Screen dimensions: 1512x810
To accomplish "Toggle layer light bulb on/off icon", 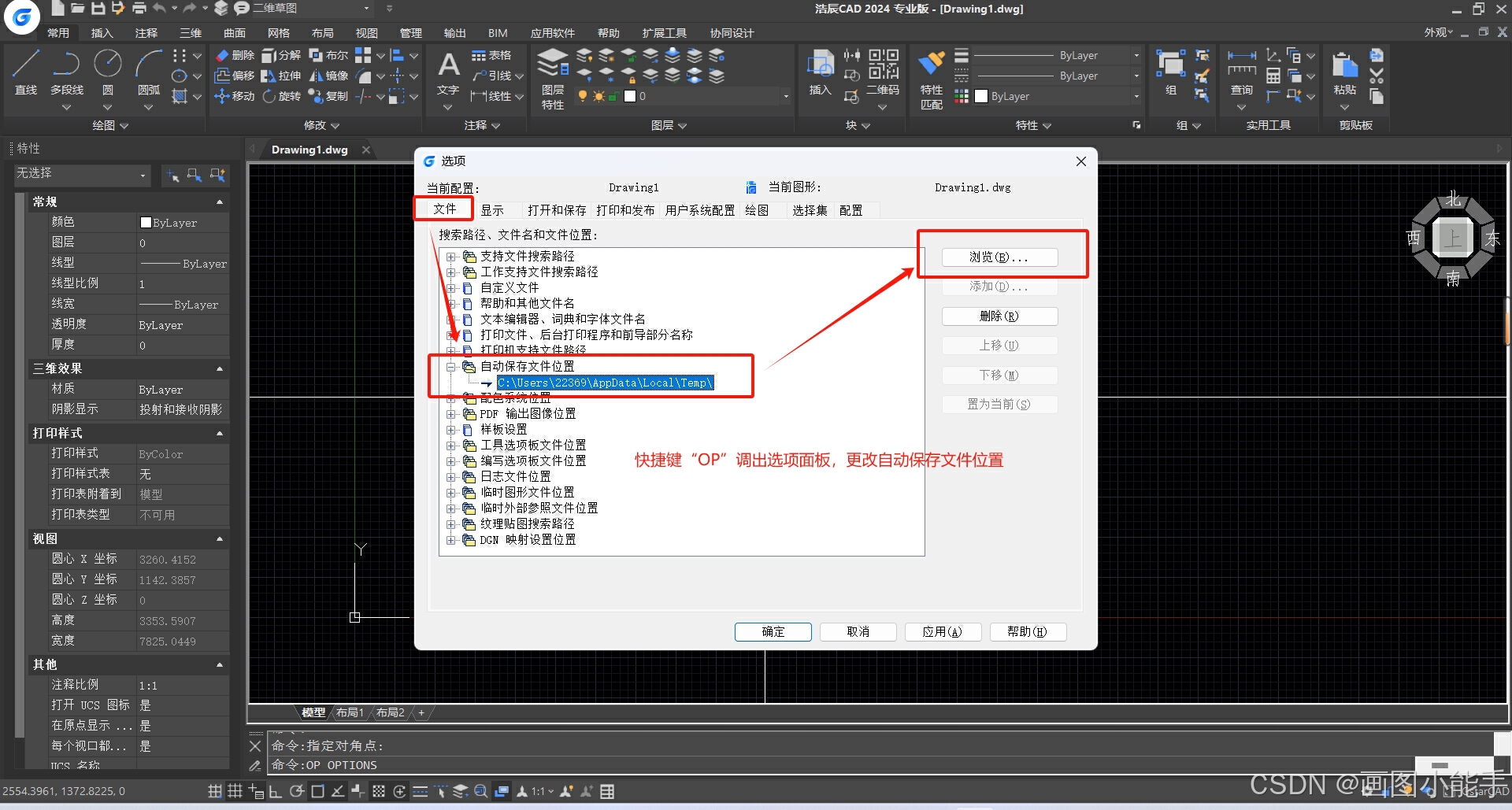I will (583, 96).
